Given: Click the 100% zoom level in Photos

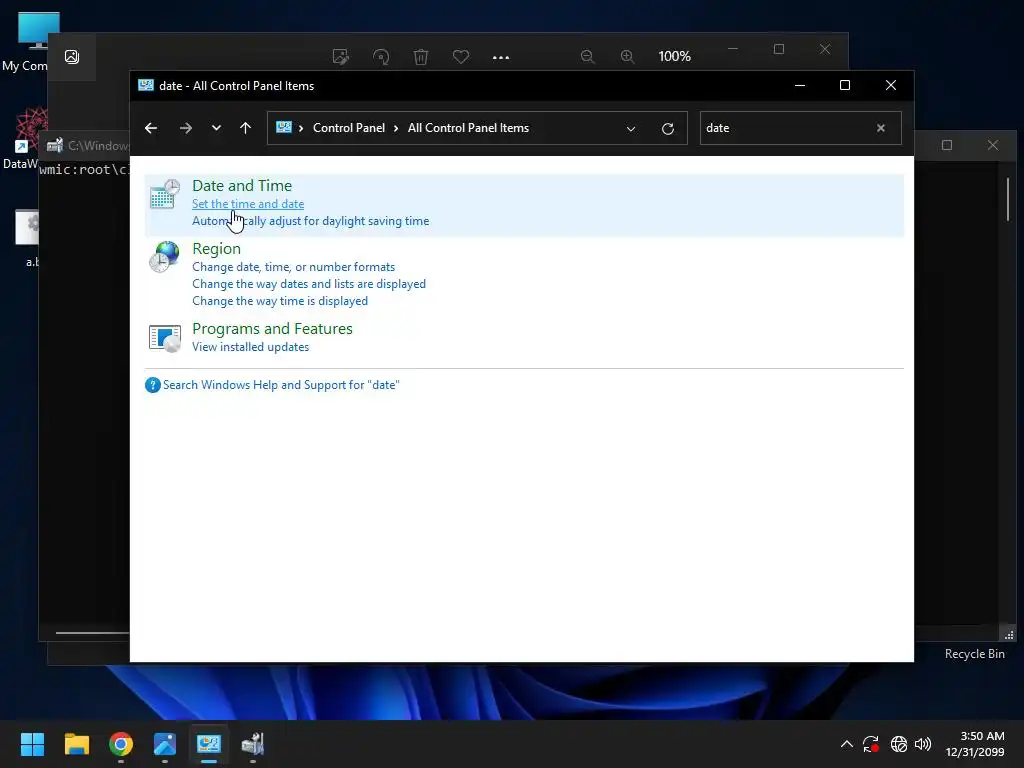Looking at the screenshot, I should pos(674,56).
